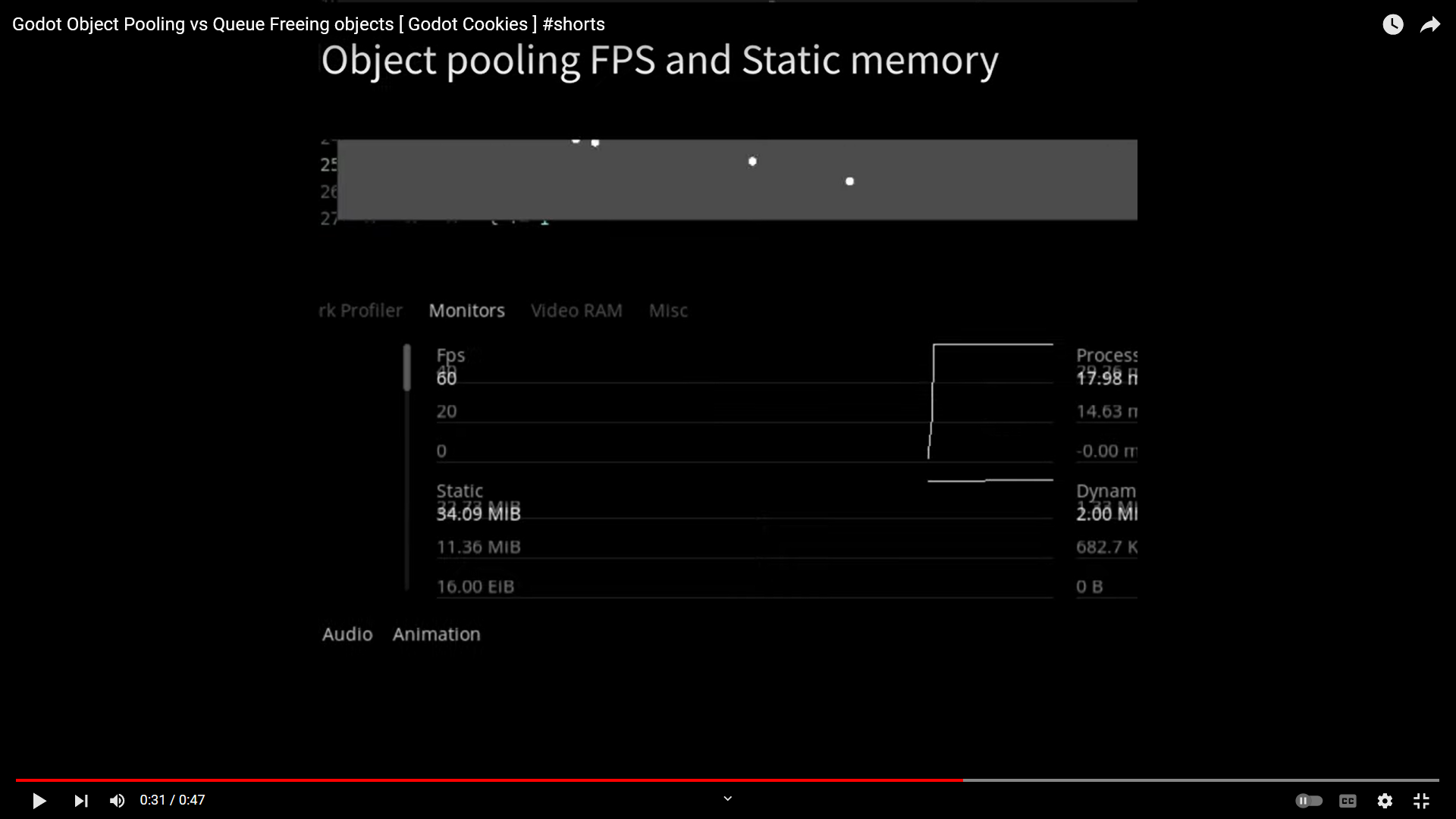Toggle the autoplay switch

click(1309, 801)
